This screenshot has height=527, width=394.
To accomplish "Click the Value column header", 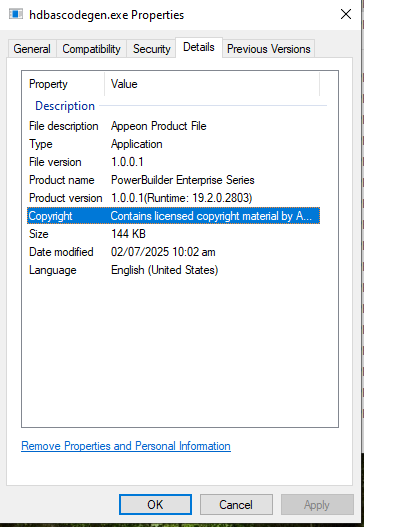I will click(124, 84).
